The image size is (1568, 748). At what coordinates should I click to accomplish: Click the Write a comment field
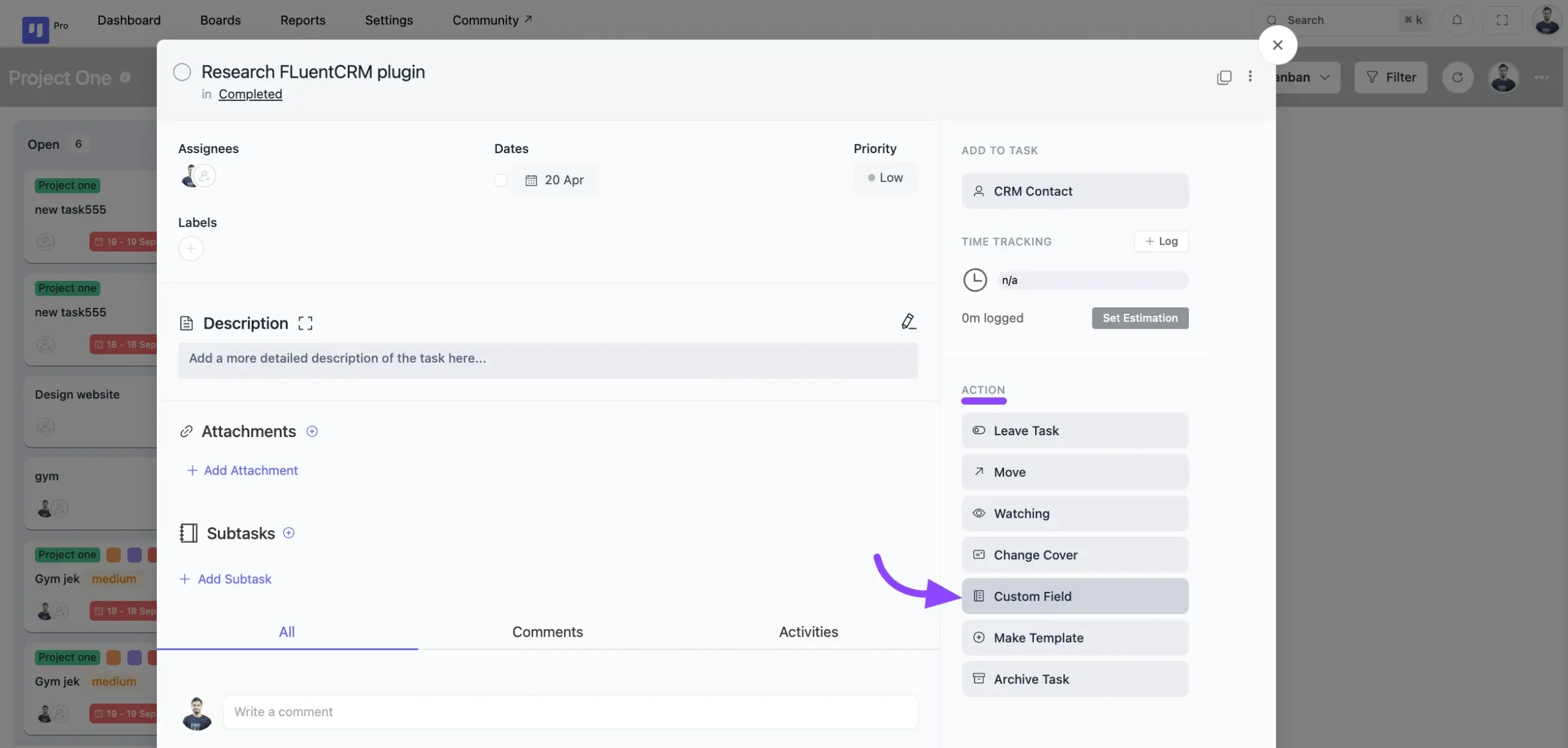point(570,712)
